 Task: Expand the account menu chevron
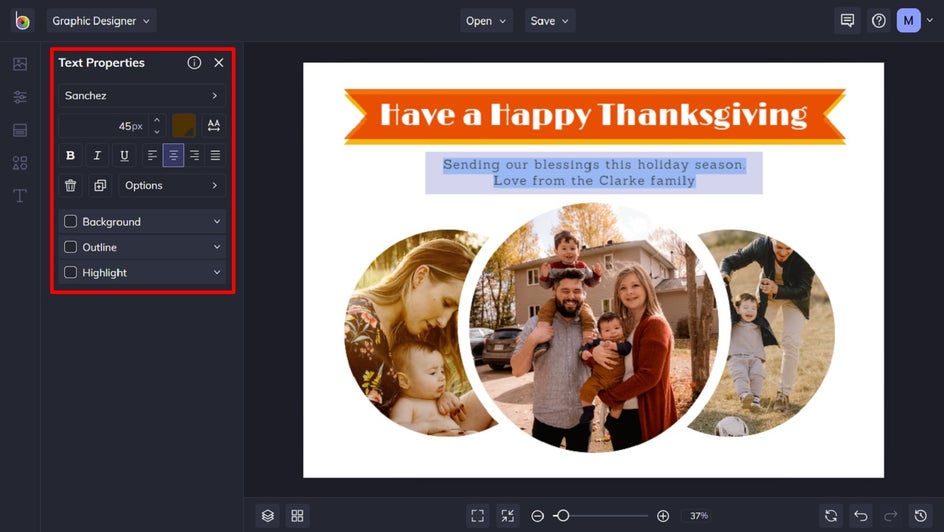(930, 20)
